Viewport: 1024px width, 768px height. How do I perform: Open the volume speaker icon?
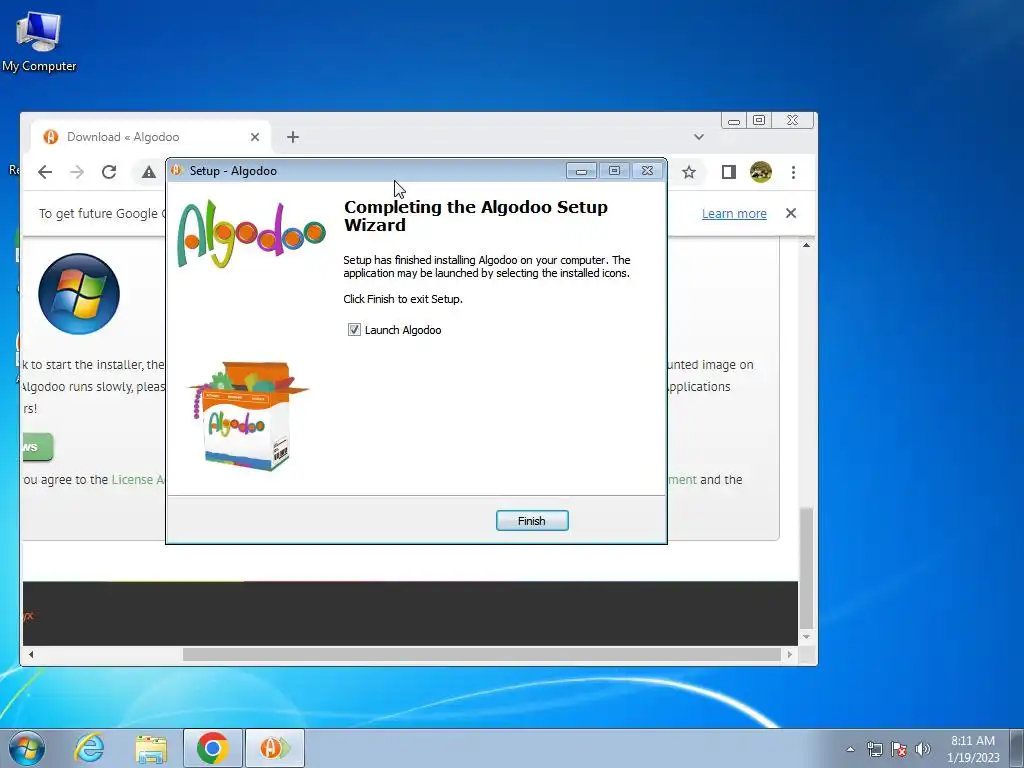pyautogui.click(x=923, y=749)
